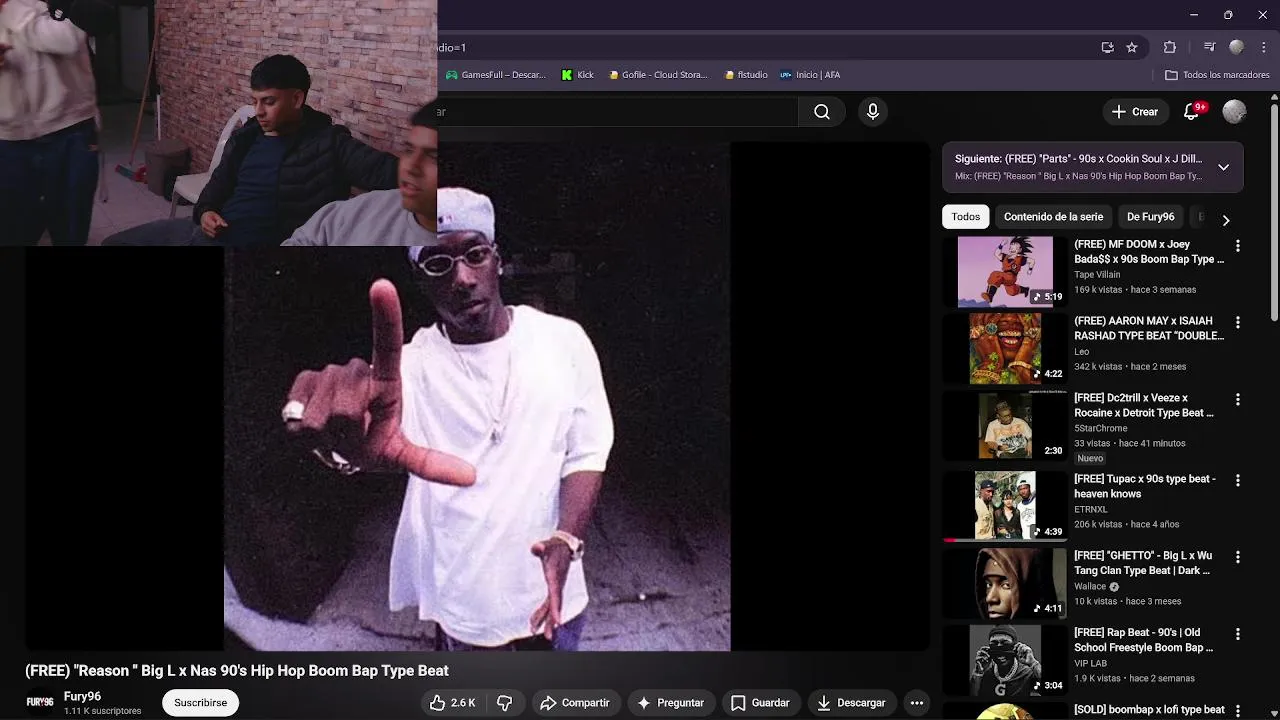Play MF DOOM x Joey Bada$$ thumbnail
Screen dimensions: 1280x720
[x=1005, y=271]
